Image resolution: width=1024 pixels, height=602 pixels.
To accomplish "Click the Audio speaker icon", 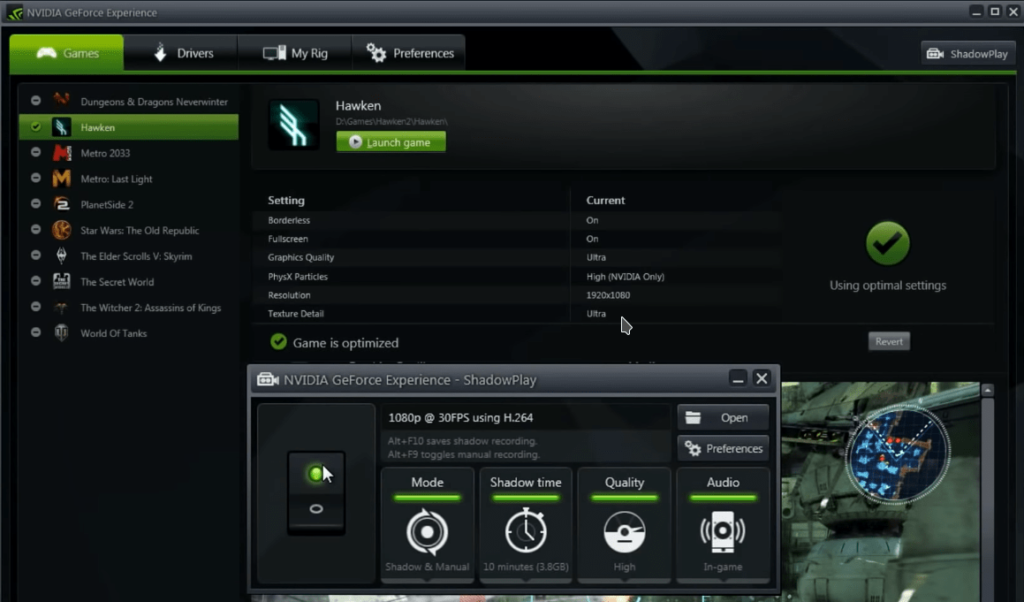I will click(x=723, y=531).
